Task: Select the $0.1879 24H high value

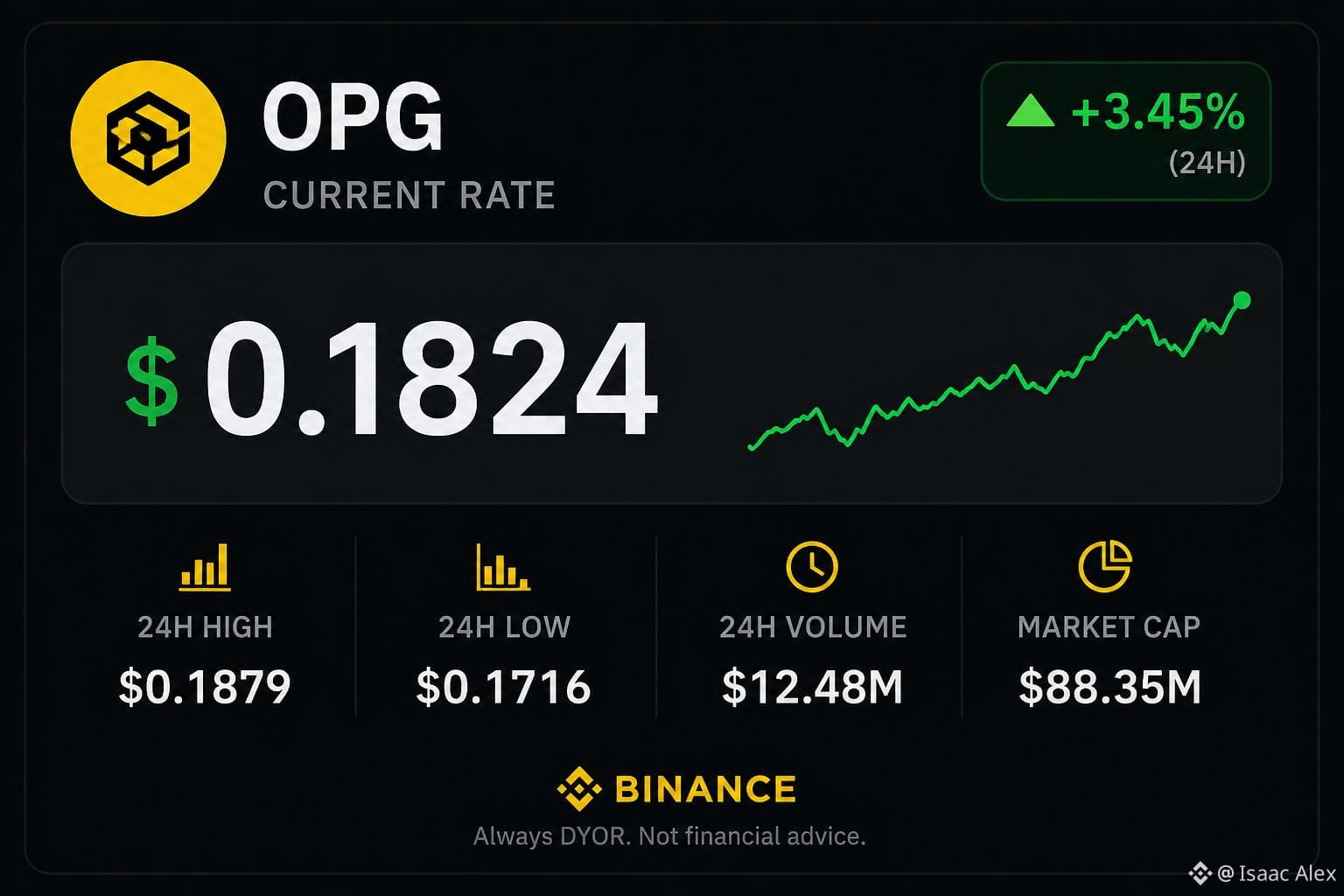Action: (205, 687)
